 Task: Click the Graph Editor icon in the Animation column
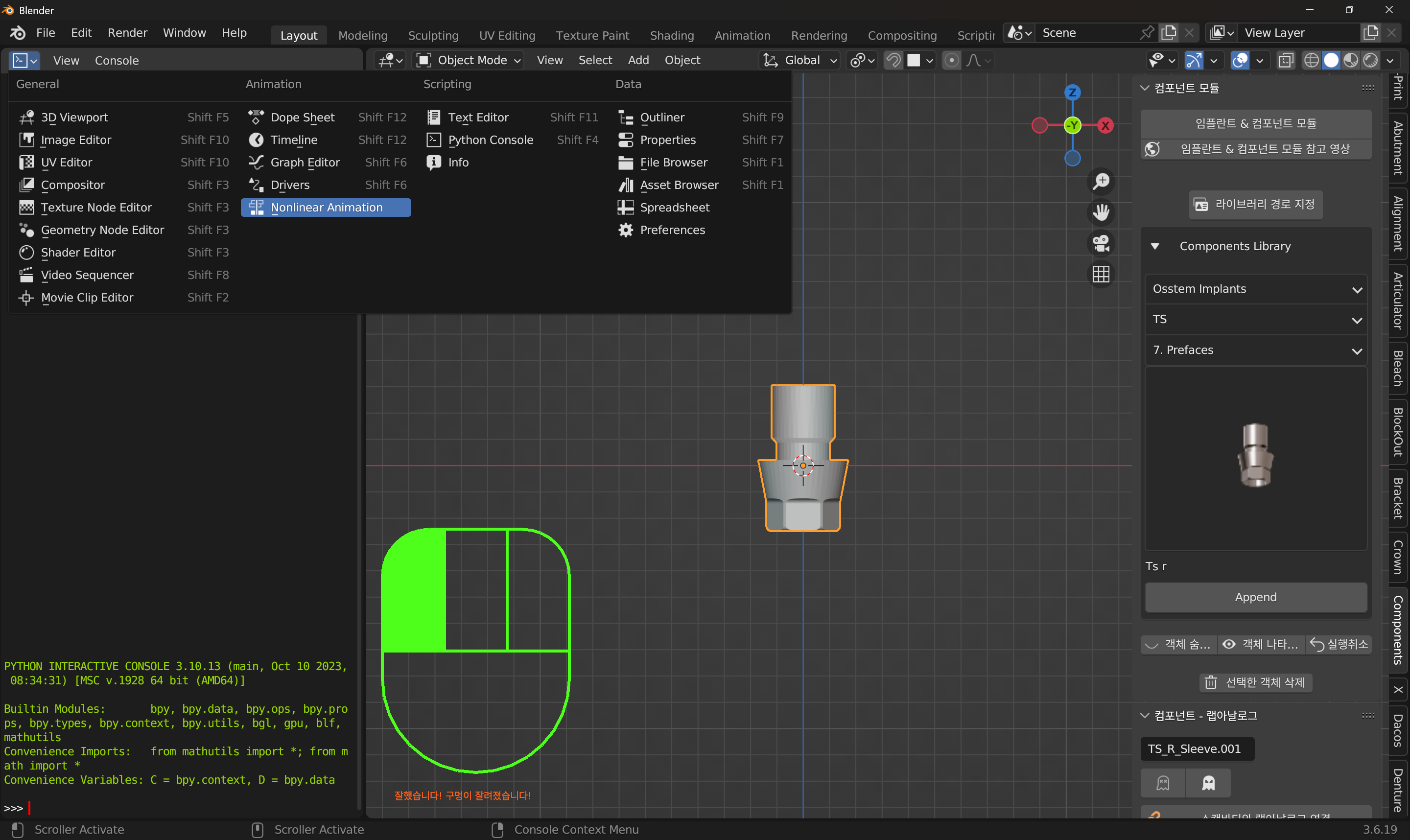click(256, 163)
